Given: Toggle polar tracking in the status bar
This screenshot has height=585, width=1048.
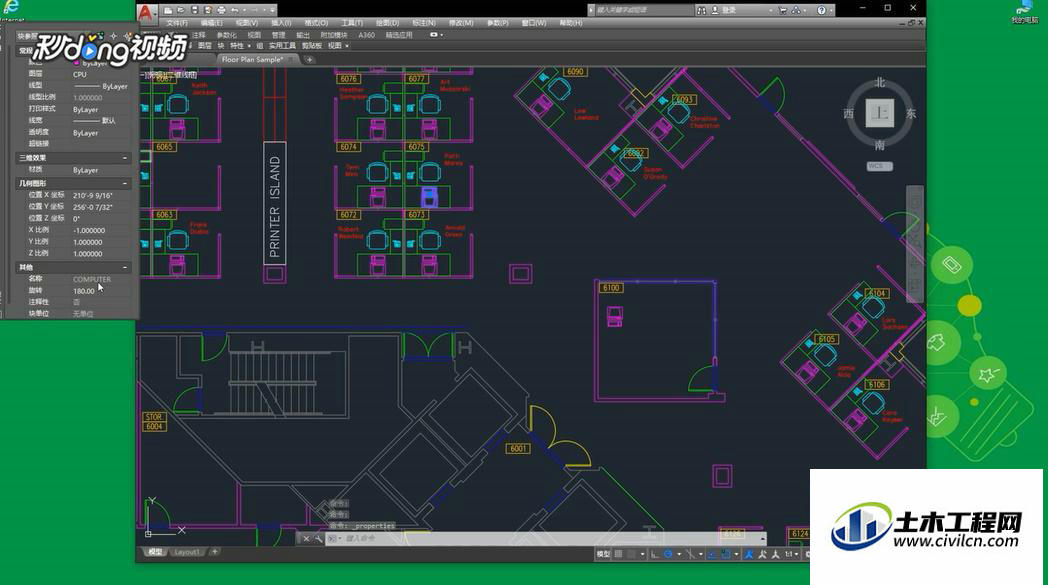Looking at the screenshot, I should [x=668, y=554].
